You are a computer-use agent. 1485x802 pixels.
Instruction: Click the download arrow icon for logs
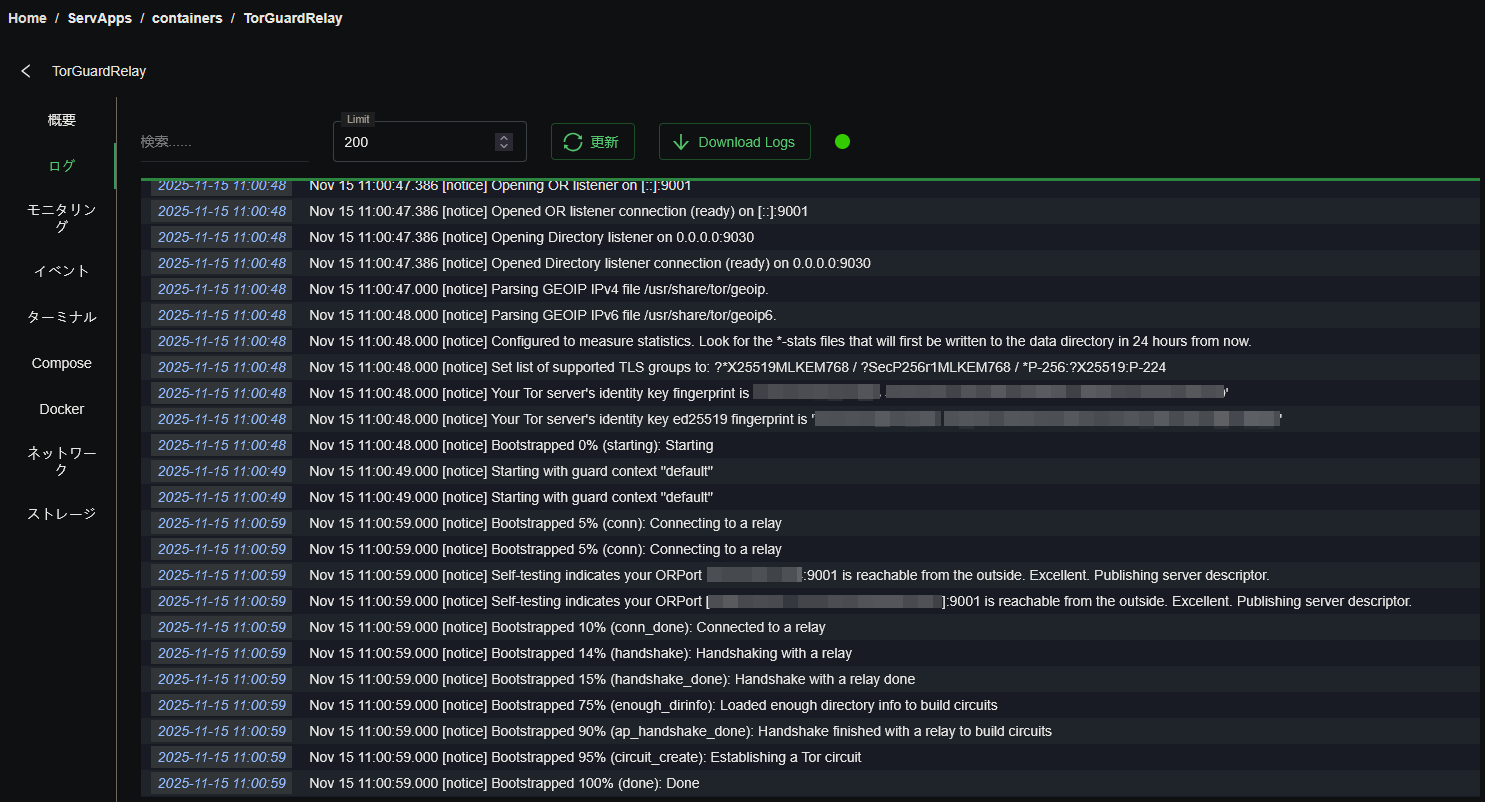(x=681, y=142)
